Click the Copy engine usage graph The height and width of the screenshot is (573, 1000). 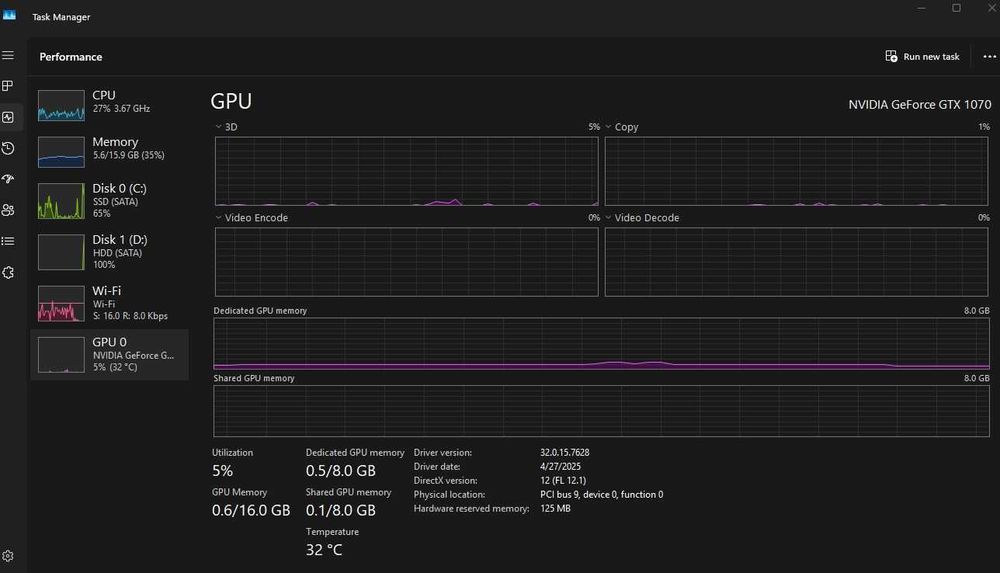(x=797, y=171)
